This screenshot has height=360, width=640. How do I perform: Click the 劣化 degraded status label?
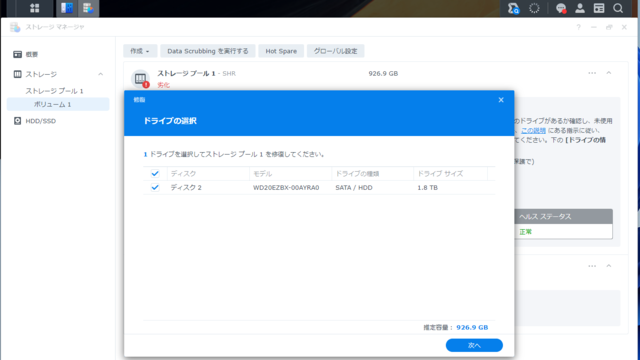[x=164, y=85]
